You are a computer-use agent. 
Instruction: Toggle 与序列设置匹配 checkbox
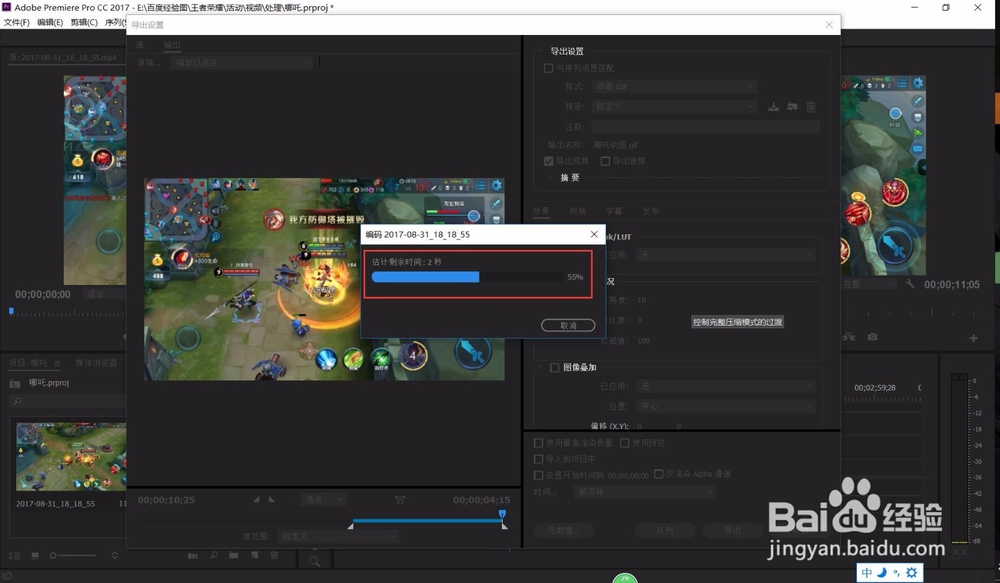tap(548, 68)
